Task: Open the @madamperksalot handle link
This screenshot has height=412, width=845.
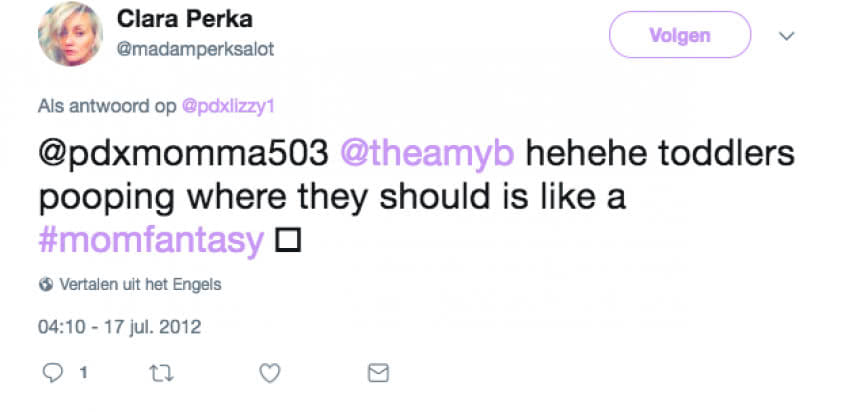Action: click(x=195, y=48)
